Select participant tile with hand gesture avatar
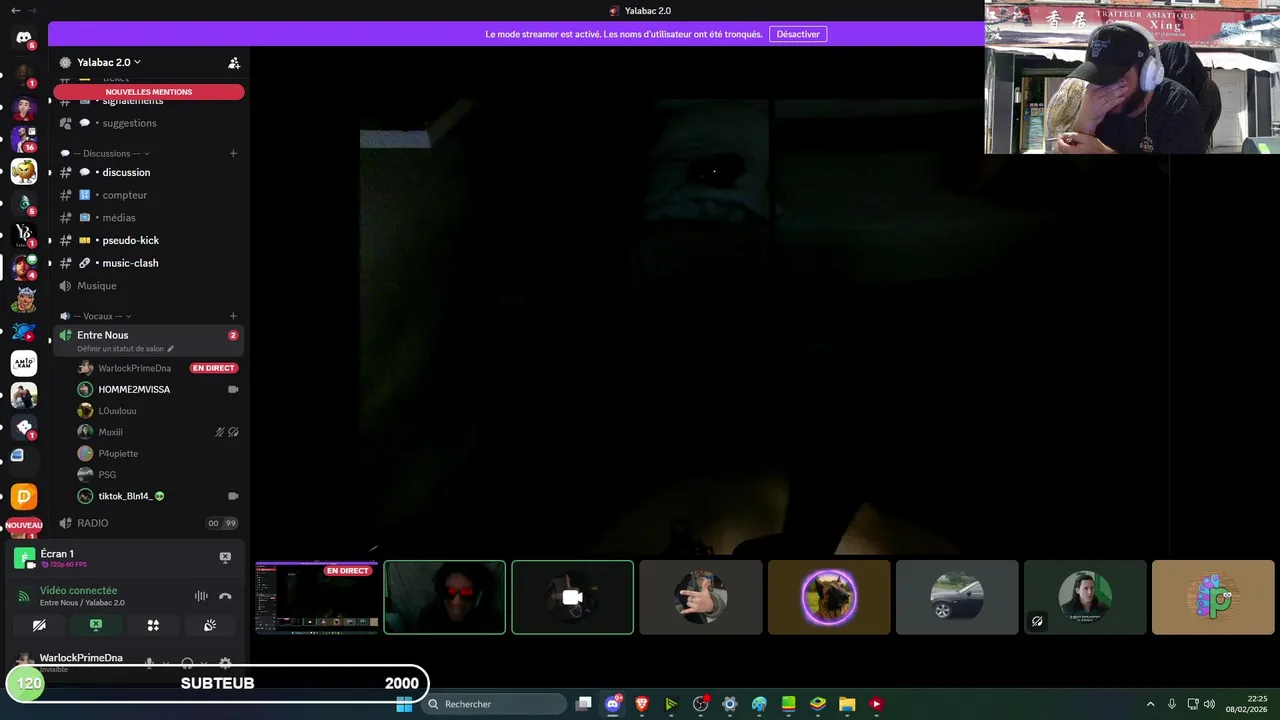The height and width of the screenshot is (720, 1280). 701,597
